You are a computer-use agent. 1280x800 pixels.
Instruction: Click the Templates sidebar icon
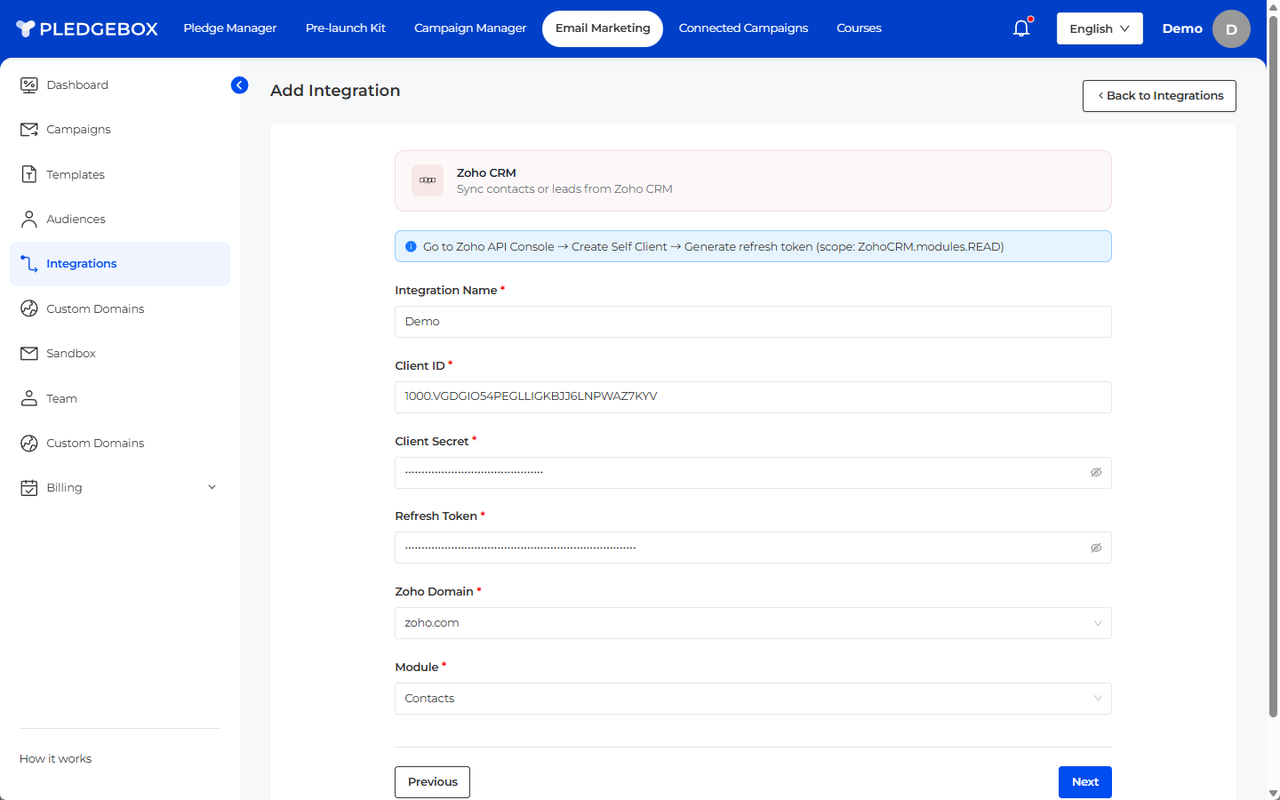tap(29, 174)
